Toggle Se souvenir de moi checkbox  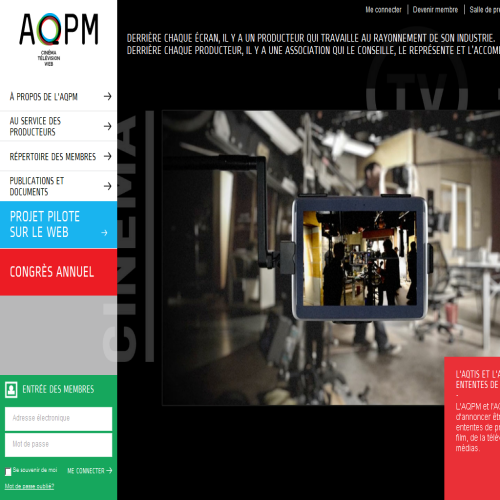point(8,472)
